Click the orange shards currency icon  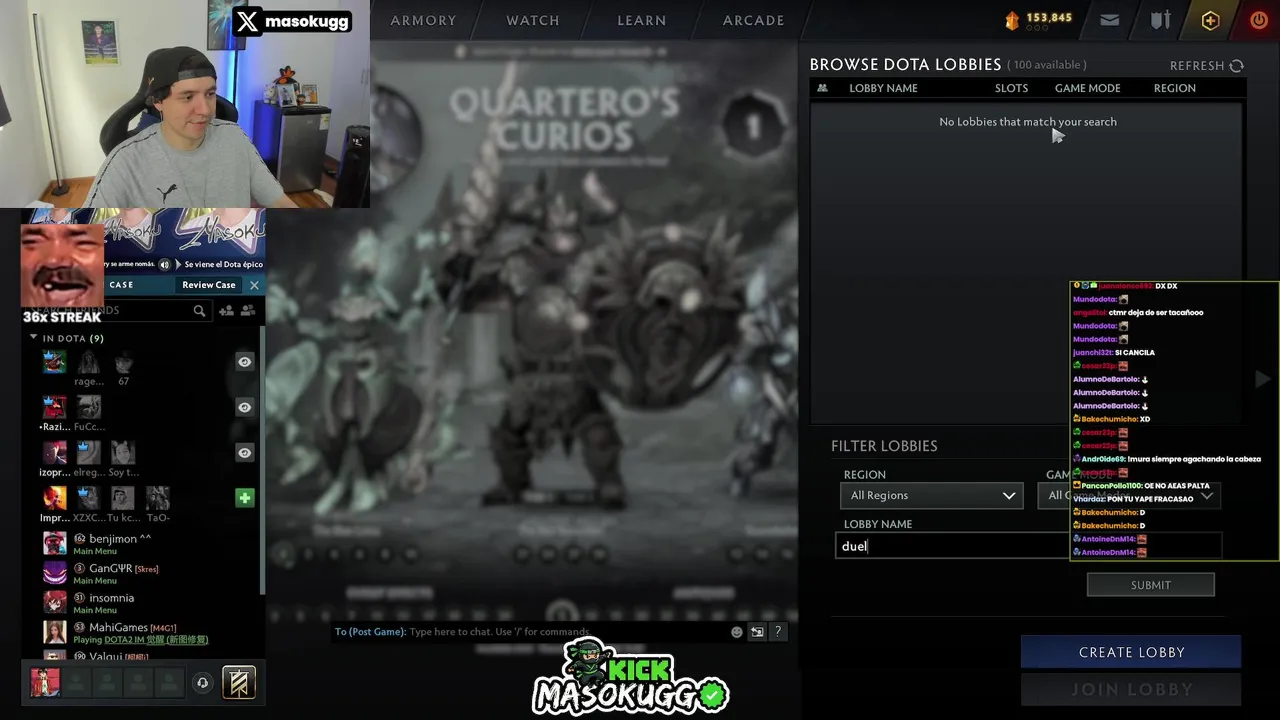(x=1012, y=20)
